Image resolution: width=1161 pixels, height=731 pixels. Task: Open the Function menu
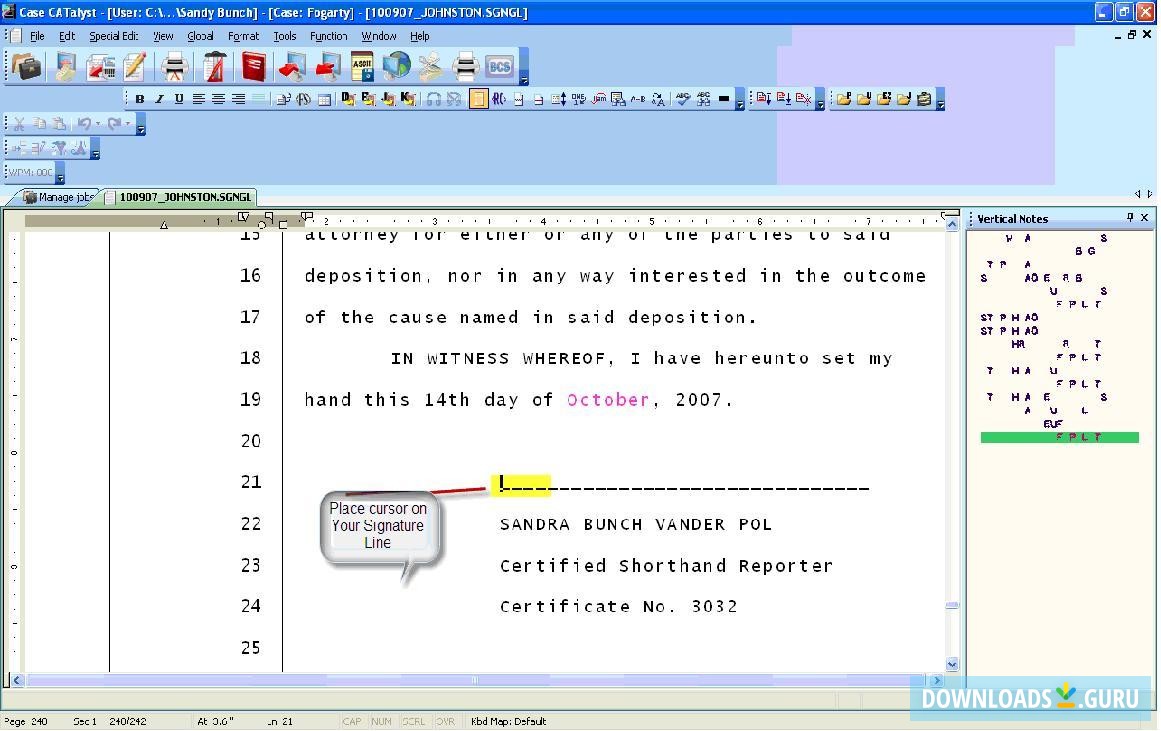click(329, 36)
